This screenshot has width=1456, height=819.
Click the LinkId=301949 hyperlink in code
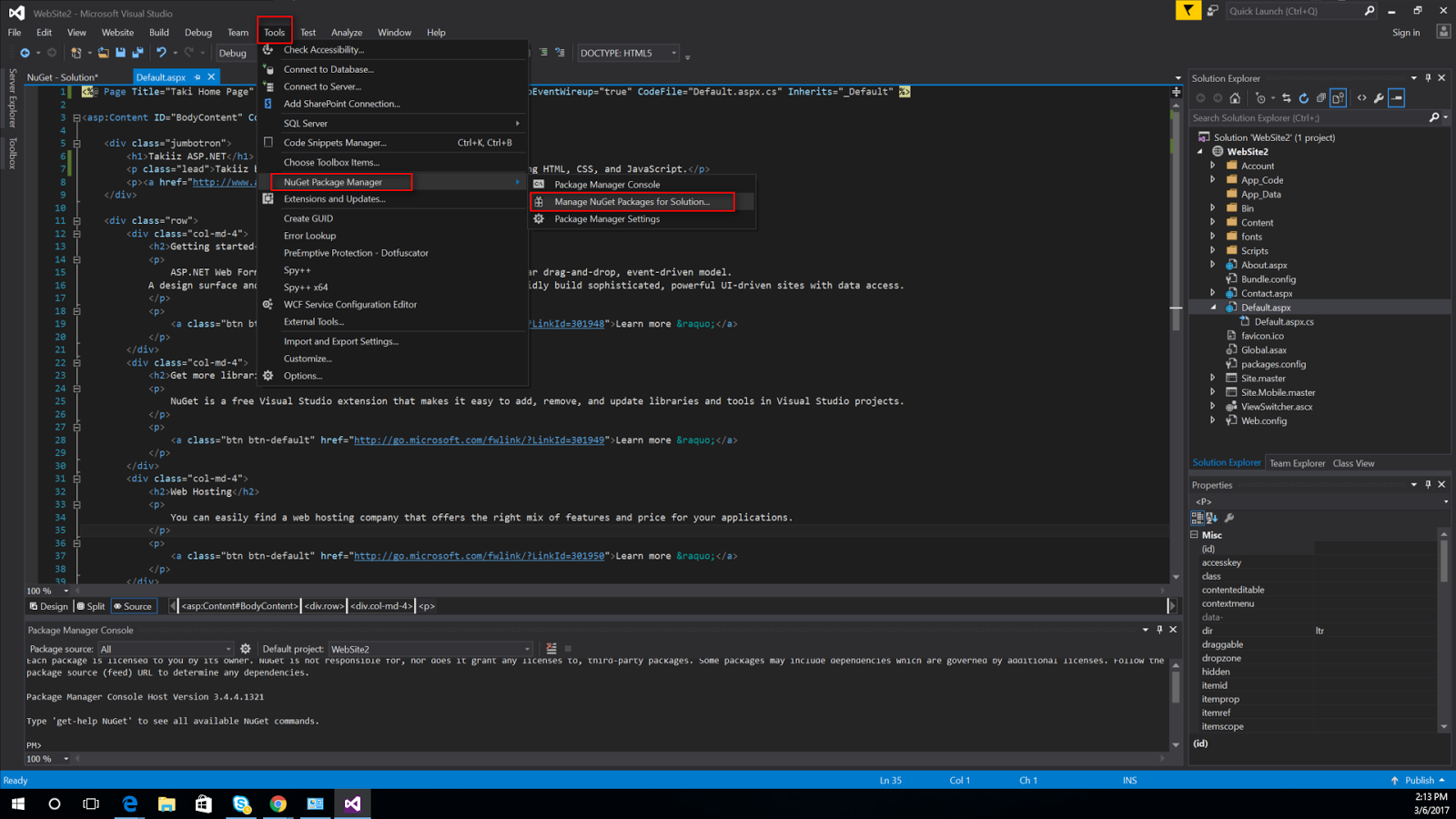click(480, 440)
